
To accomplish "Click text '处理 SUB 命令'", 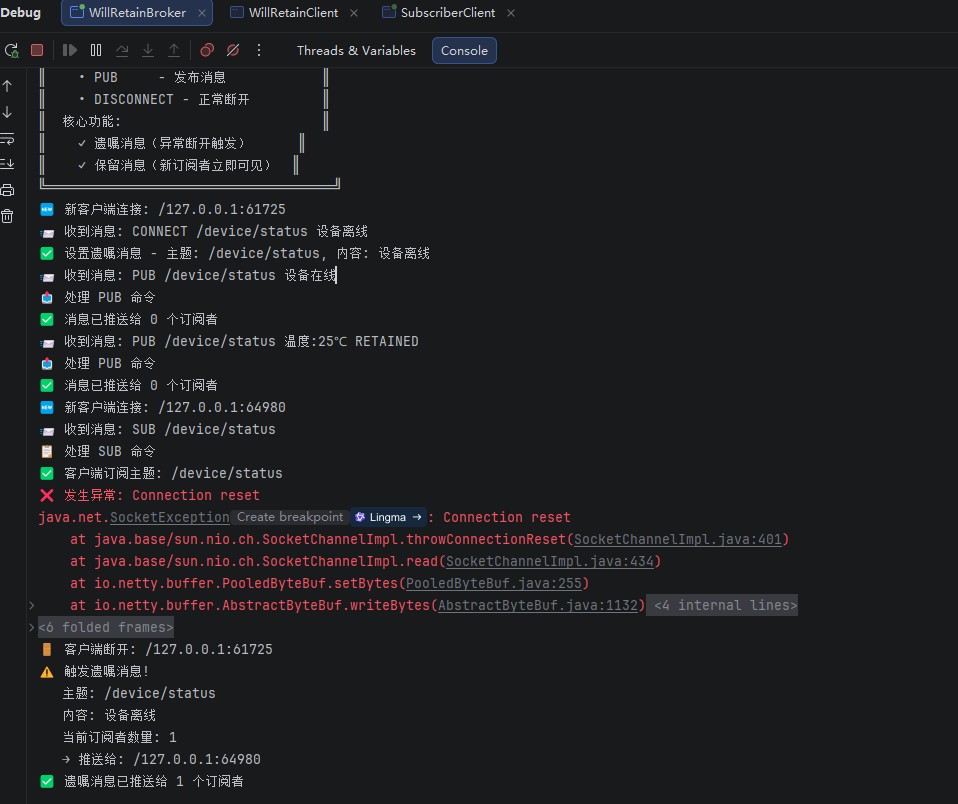I will pos(109,451).
